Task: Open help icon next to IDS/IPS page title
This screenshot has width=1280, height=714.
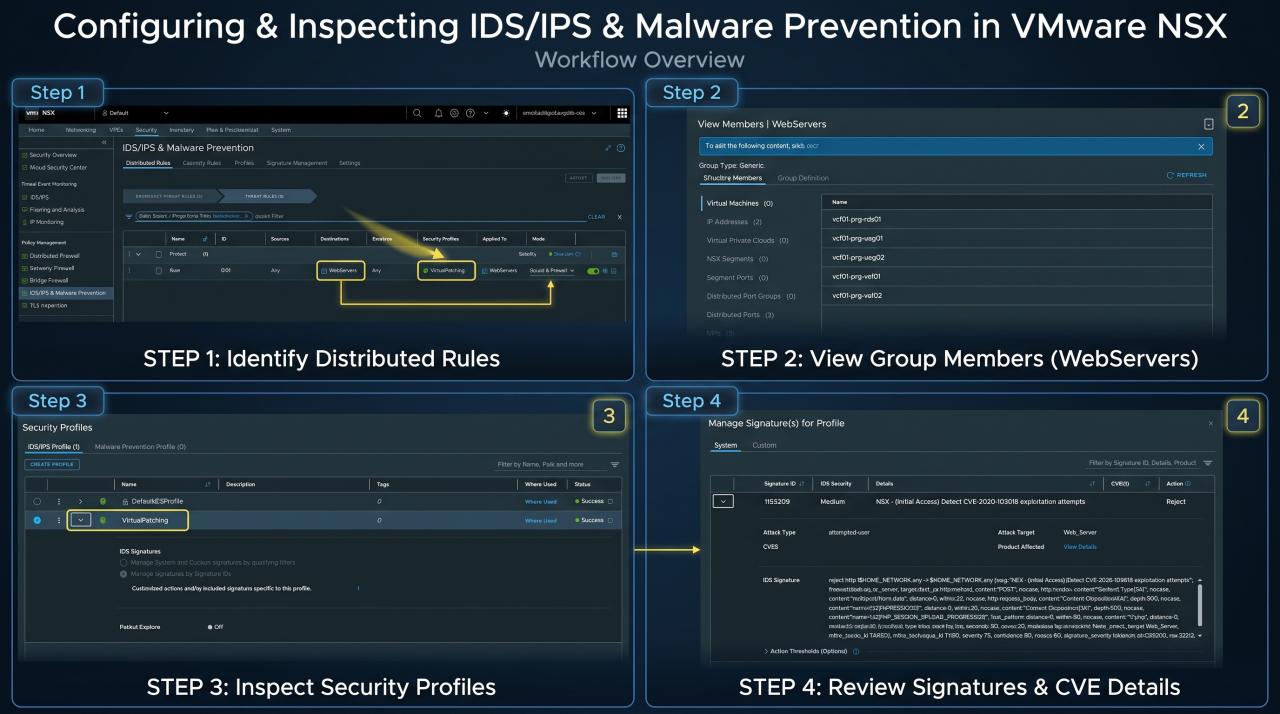Action: point(621,148)
